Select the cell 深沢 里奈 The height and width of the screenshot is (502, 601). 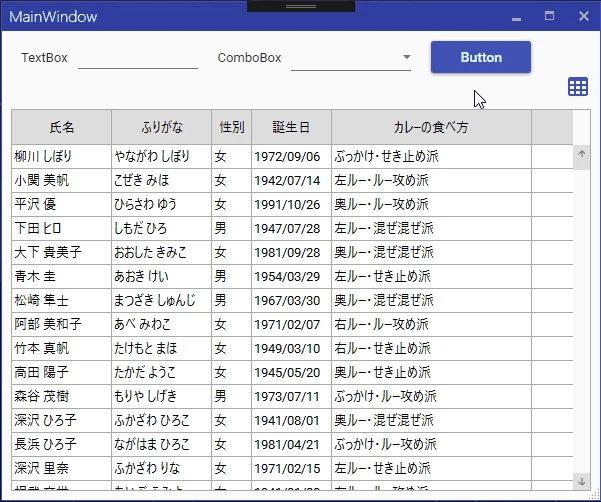pos(61,468)
